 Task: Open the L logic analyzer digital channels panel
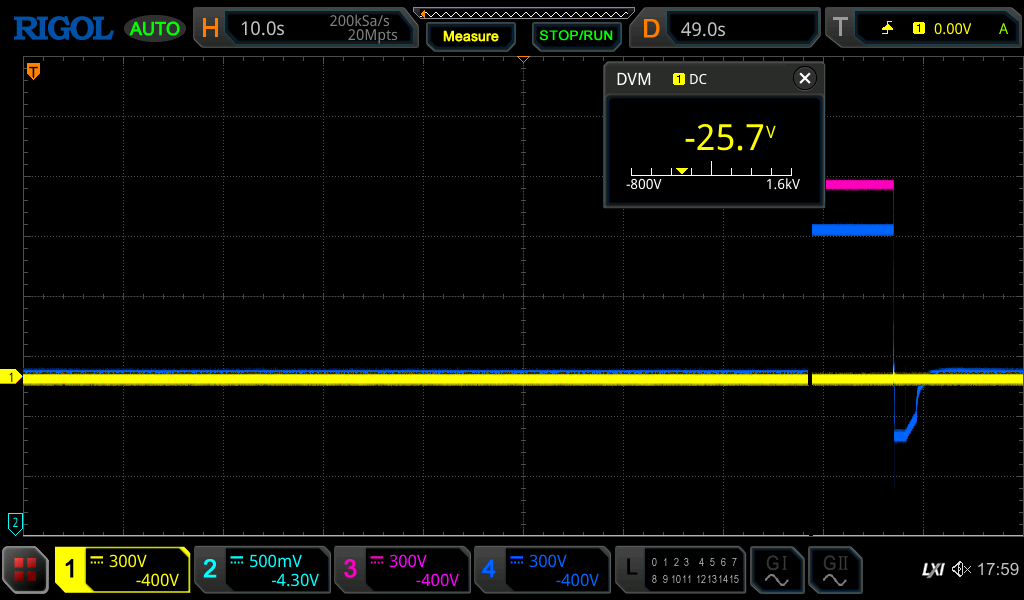pos(682,570)
